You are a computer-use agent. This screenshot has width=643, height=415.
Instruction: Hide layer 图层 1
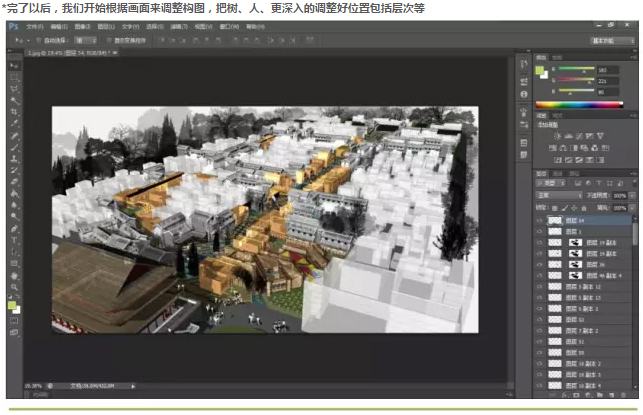click(x=540, y=231)
